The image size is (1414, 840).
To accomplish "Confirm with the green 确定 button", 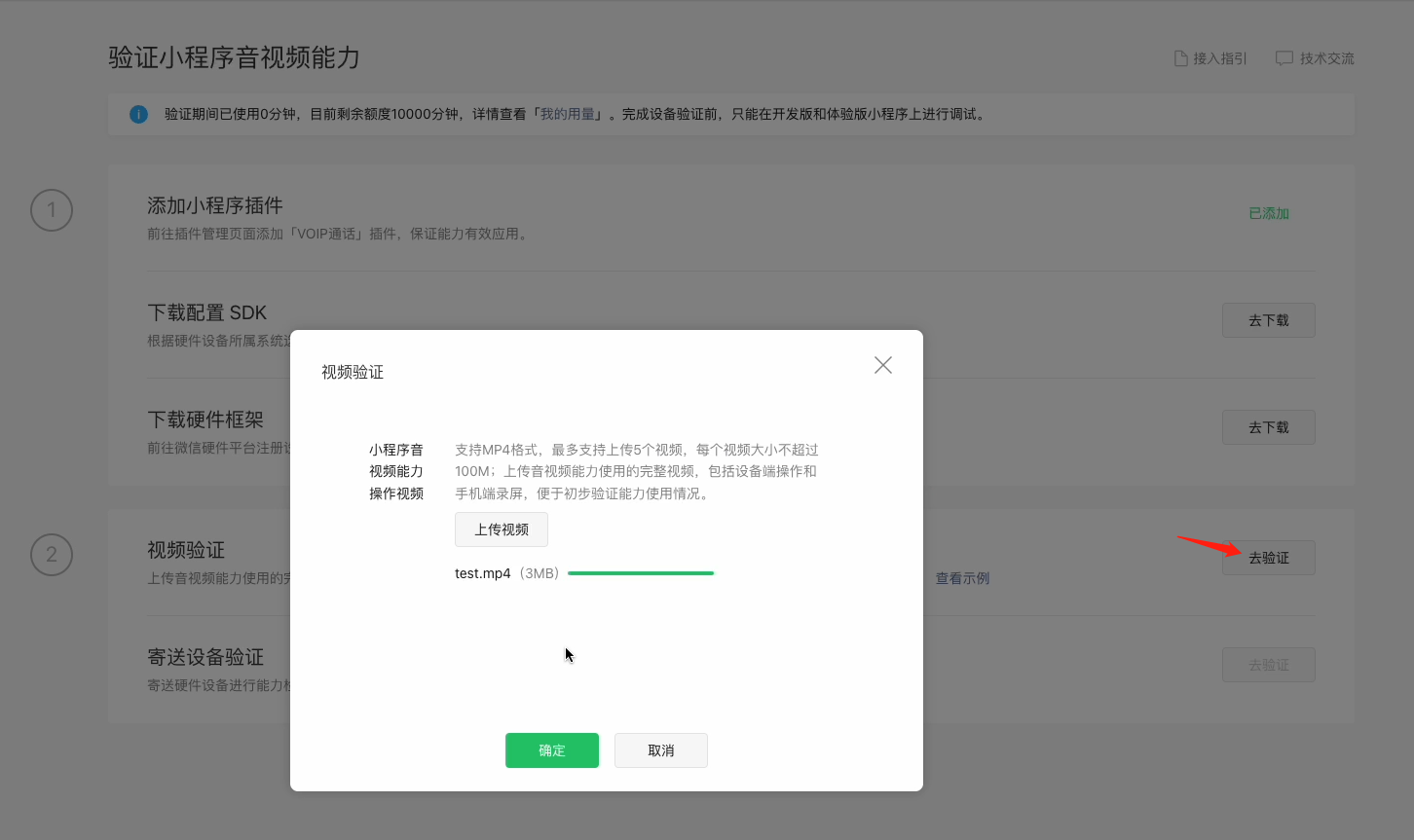I will (552, 750).
